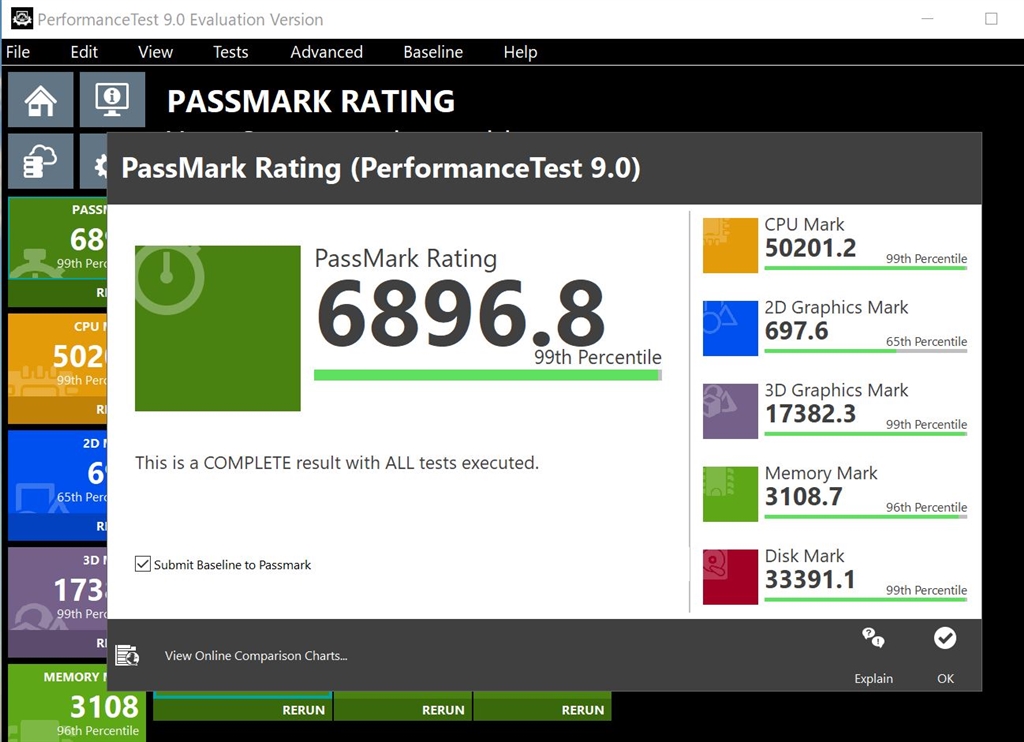
Task: Select the orange CPU Mark icon
Action: [730, 245]
